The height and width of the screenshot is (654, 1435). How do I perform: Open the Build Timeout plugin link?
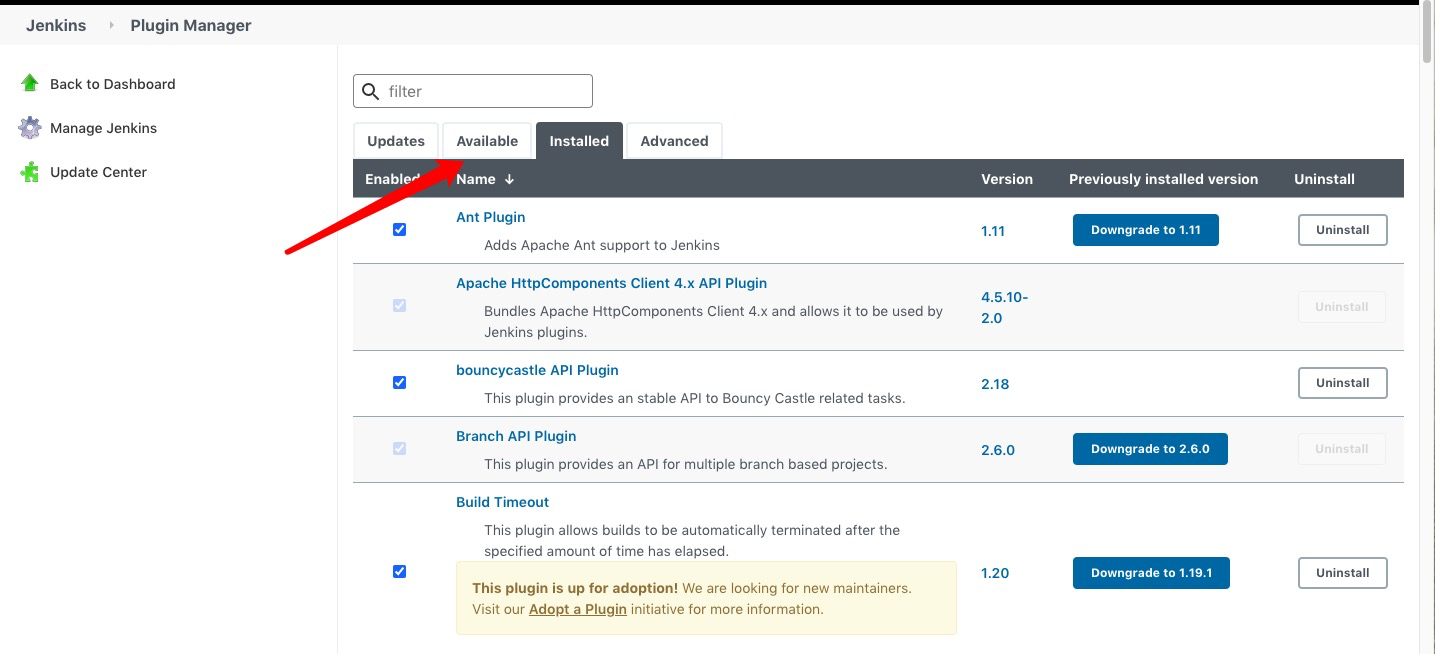click(503, 502)
